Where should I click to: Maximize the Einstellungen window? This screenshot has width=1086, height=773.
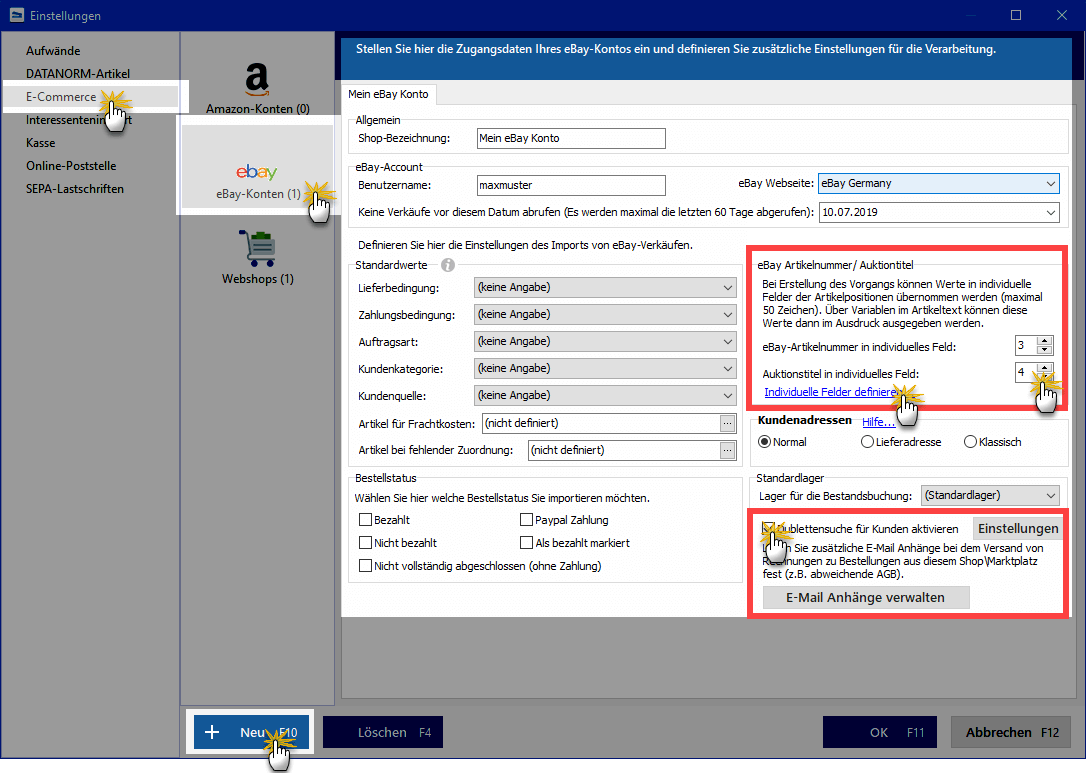1016,15
